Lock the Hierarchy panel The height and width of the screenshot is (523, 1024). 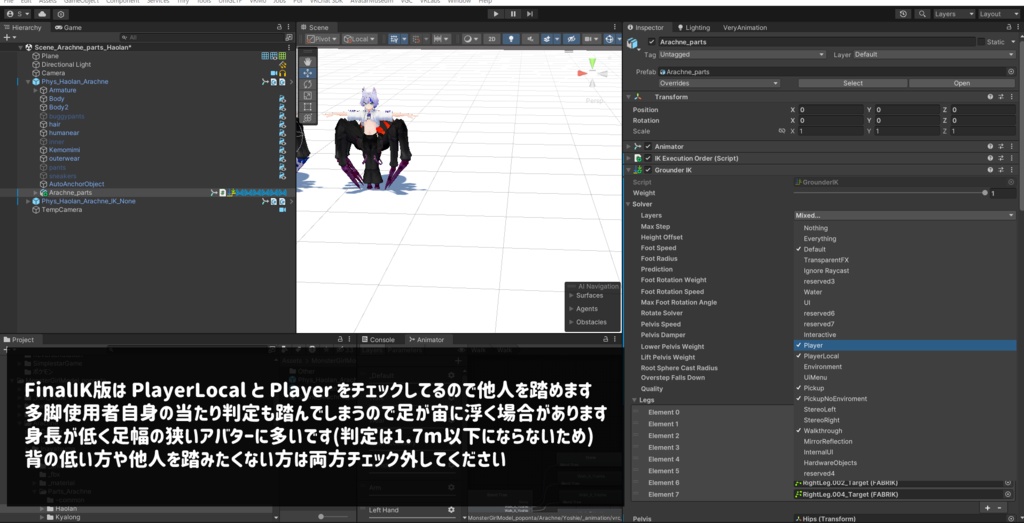(279, 27)
